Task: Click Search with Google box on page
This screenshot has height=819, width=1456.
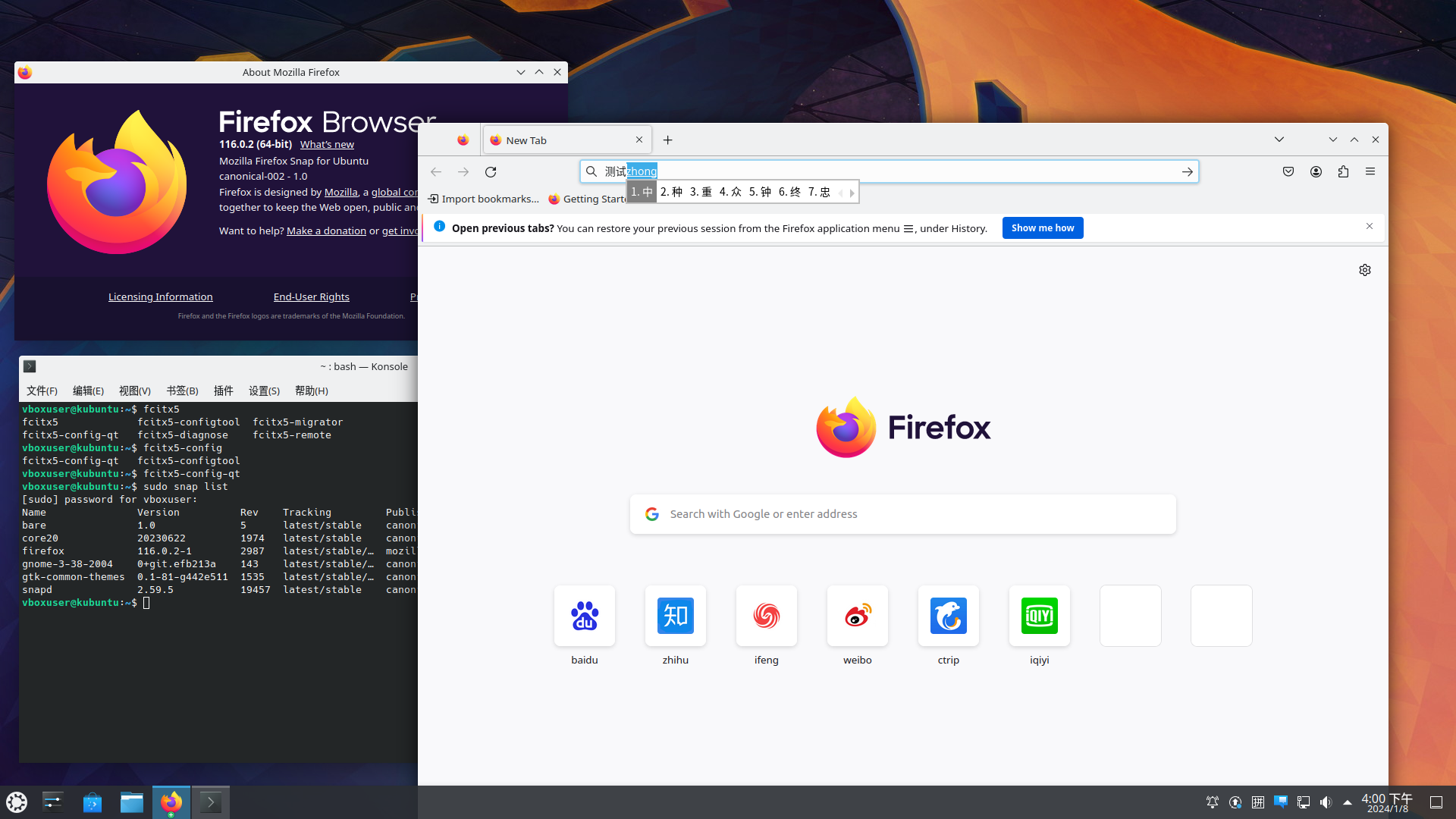Action: [x=902, y=514]
